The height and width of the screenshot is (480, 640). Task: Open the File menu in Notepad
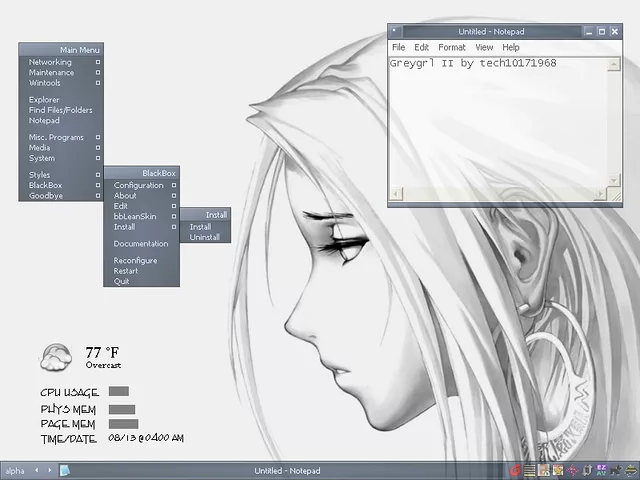[x=398, y=47]
